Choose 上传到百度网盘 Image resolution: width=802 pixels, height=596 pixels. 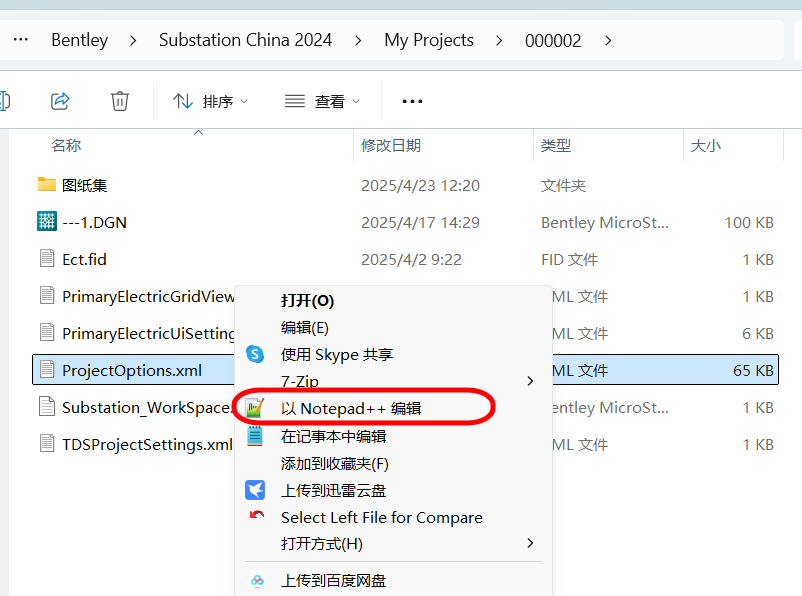[x=333, y=581]
